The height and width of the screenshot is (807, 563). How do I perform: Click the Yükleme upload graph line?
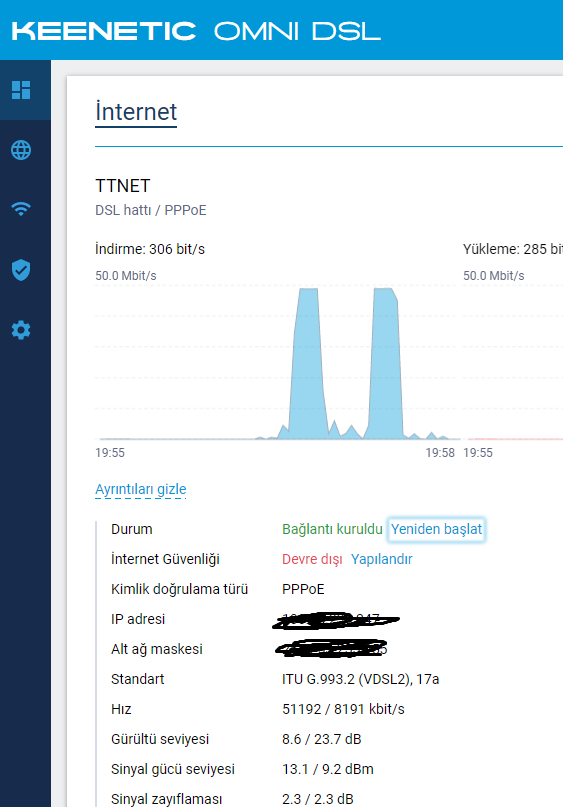pos(515,439)
